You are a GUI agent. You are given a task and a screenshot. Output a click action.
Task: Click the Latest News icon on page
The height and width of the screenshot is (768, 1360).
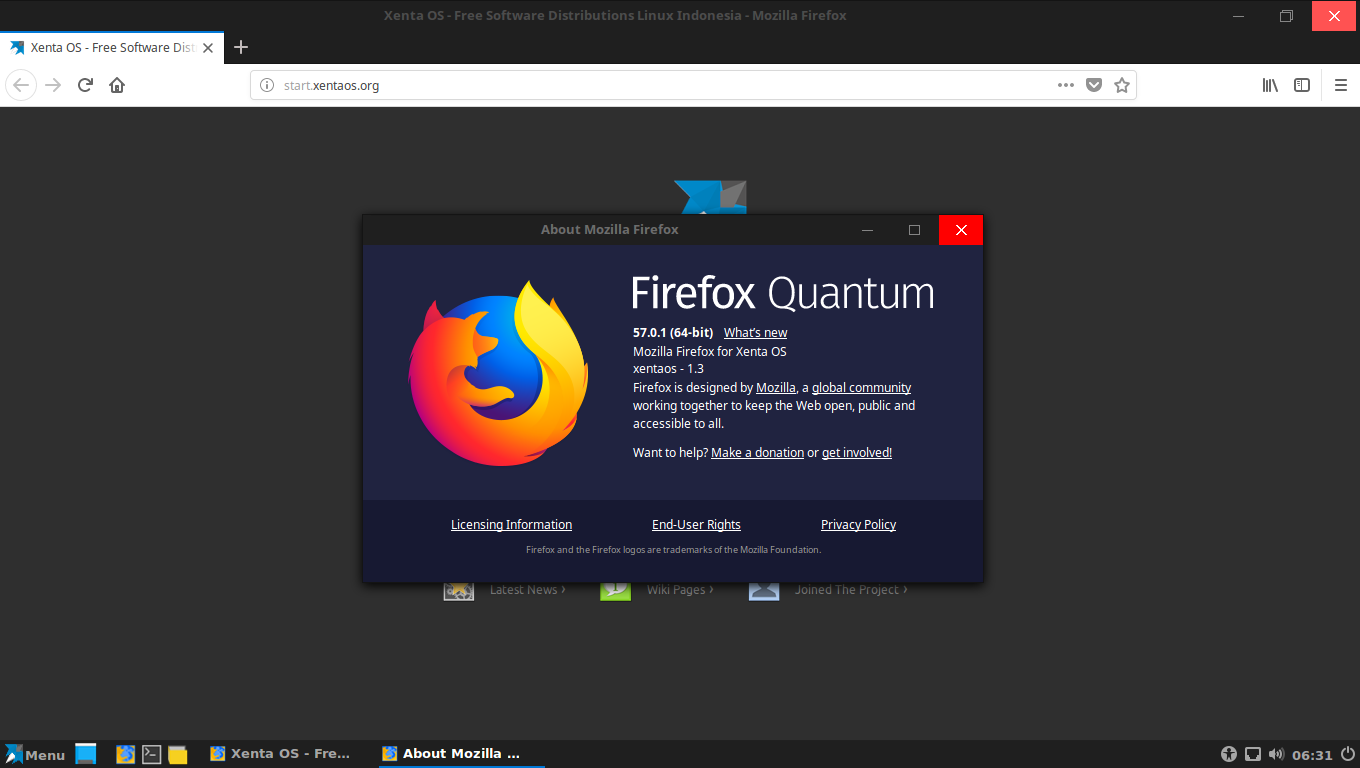[459, 590]
